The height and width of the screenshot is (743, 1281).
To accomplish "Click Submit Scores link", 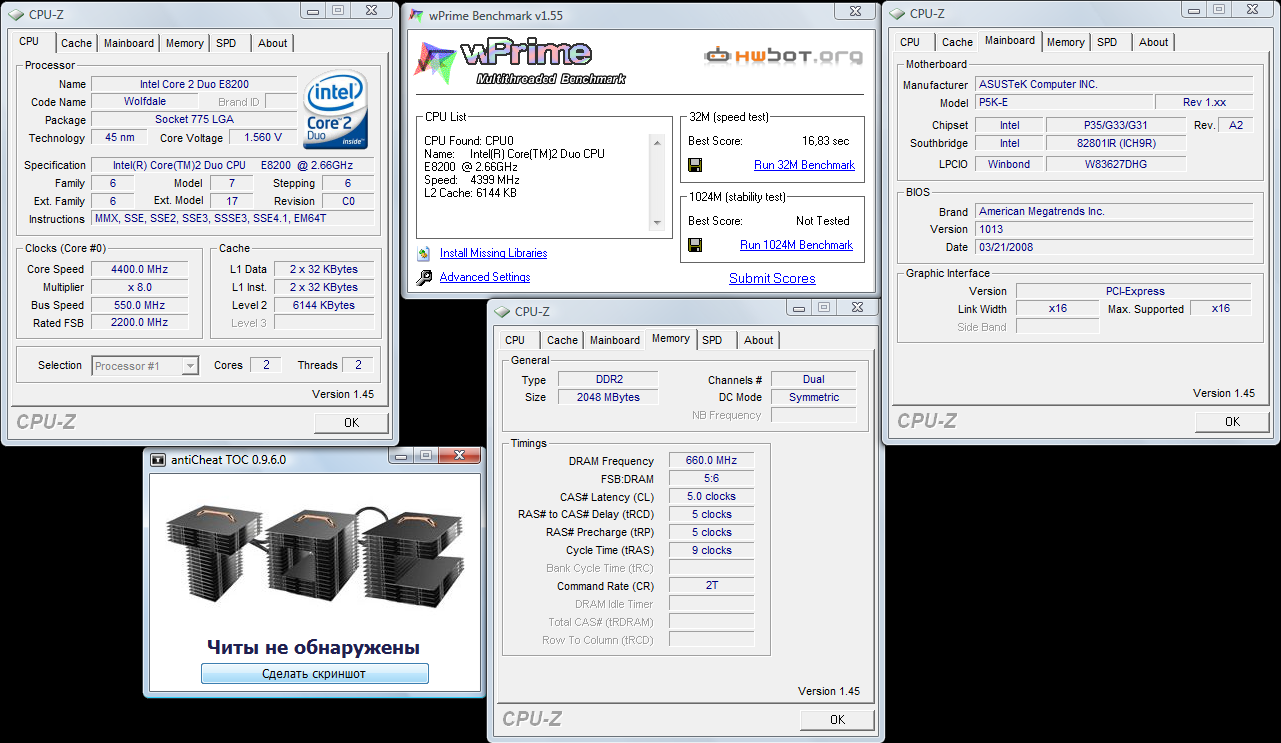I will click(x=772, y=279).
